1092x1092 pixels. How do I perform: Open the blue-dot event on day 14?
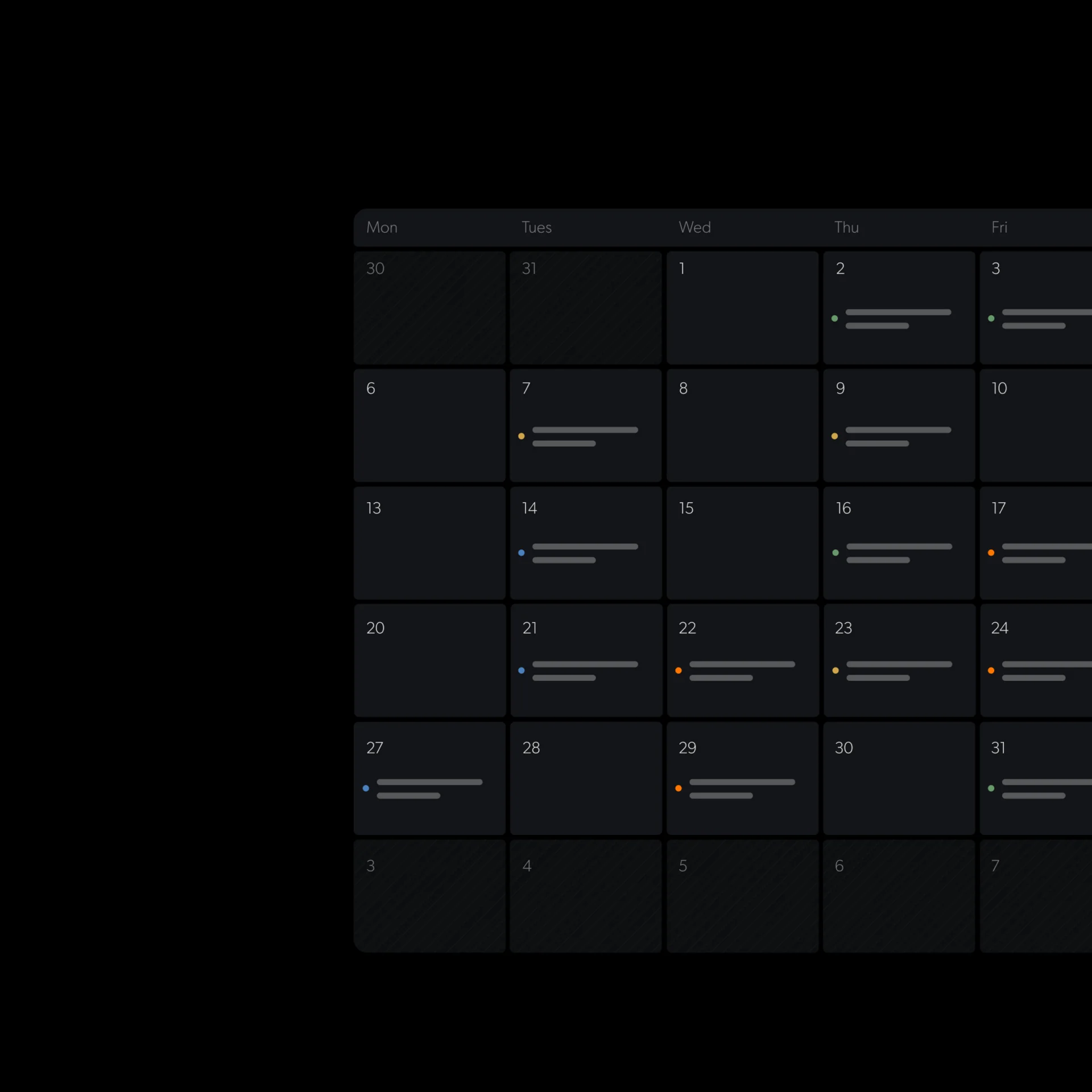(x=578, y=553)
